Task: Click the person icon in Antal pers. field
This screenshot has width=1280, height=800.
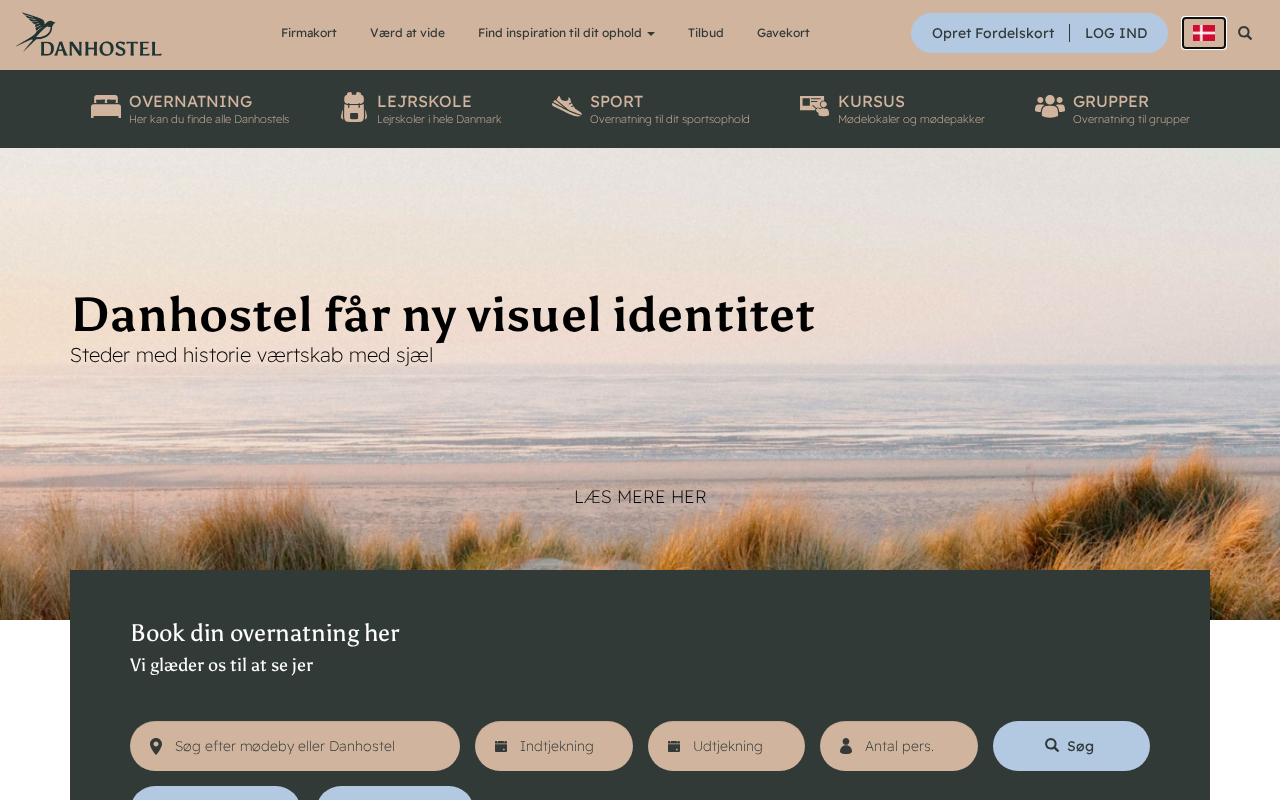Action: click(x=846, y=746)
